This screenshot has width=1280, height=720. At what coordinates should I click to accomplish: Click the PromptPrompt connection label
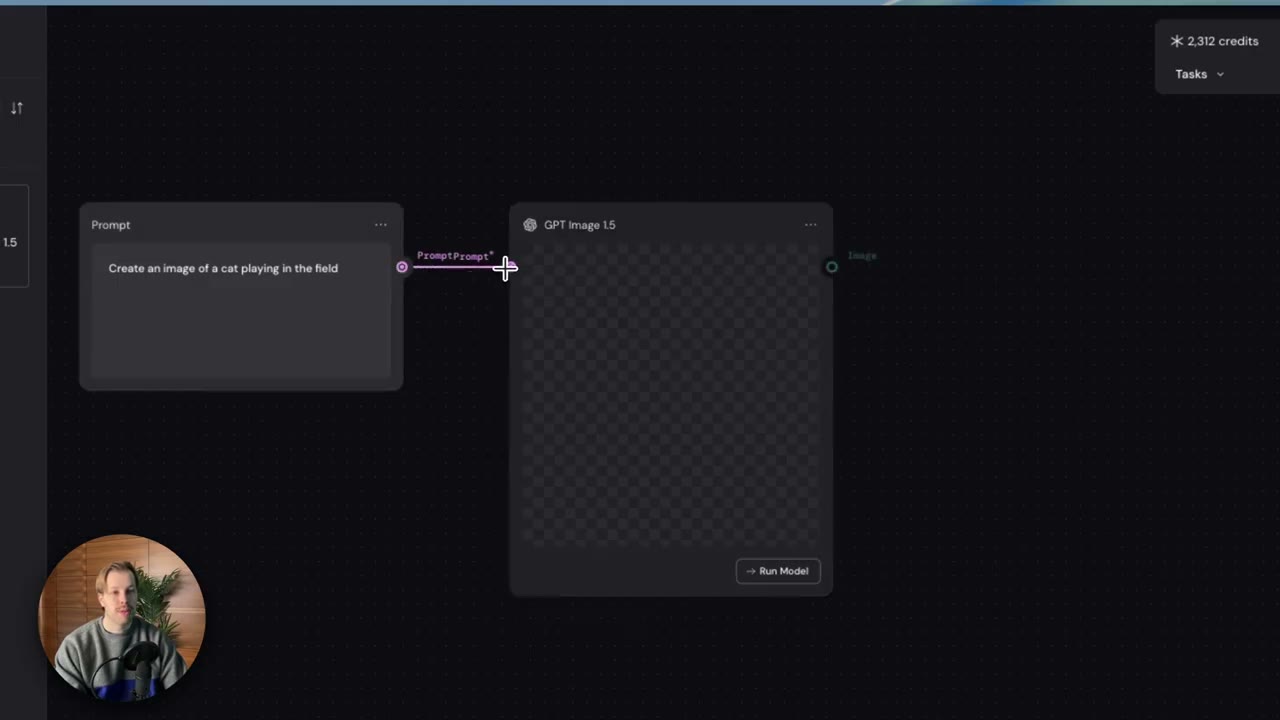(x=455, y=256)
